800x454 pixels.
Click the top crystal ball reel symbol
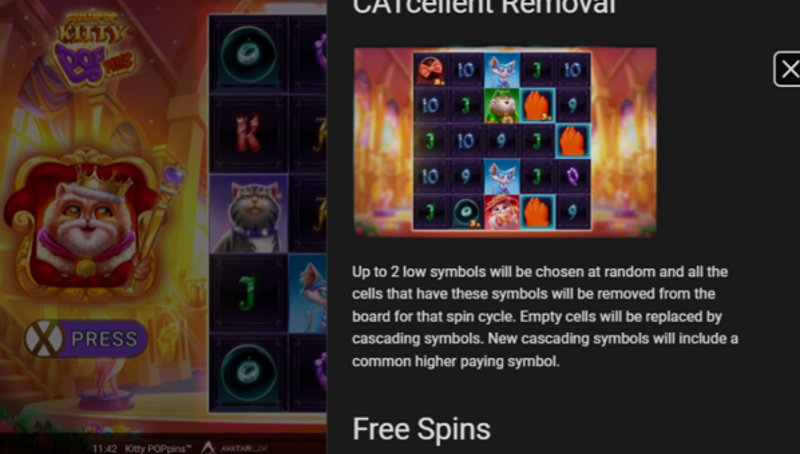(248, 54)
